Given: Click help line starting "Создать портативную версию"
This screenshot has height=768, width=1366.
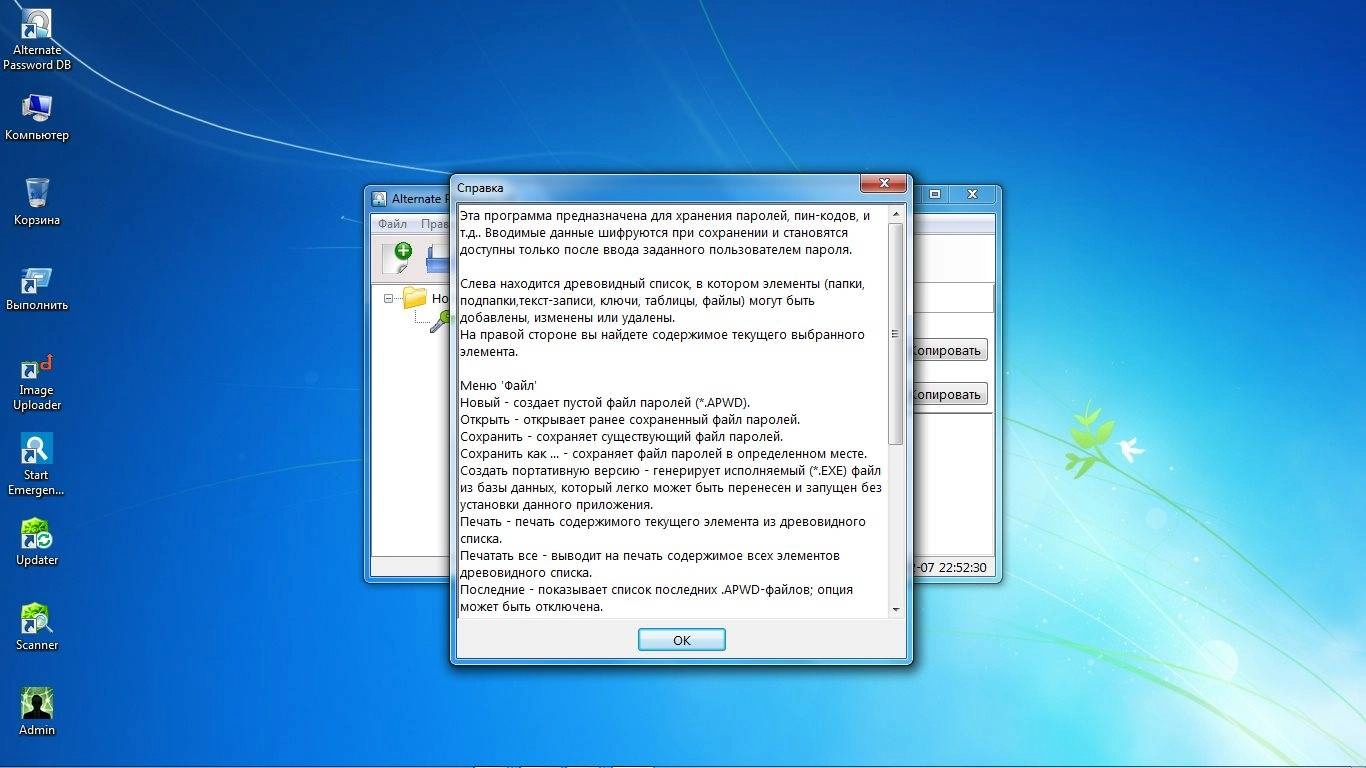Looking at the screenshot, I should tap(671, 470).
